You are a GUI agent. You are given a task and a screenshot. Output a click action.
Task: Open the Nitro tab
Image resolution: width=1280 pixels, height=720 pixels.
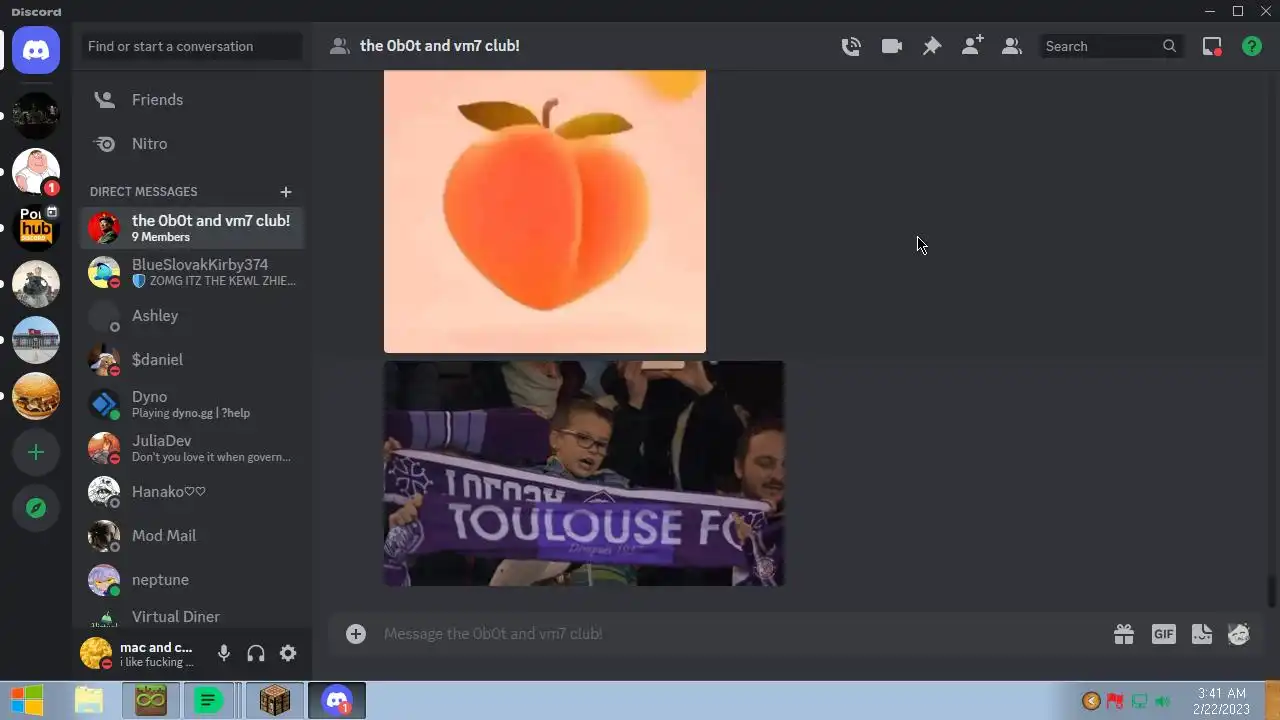pos(192,144)
